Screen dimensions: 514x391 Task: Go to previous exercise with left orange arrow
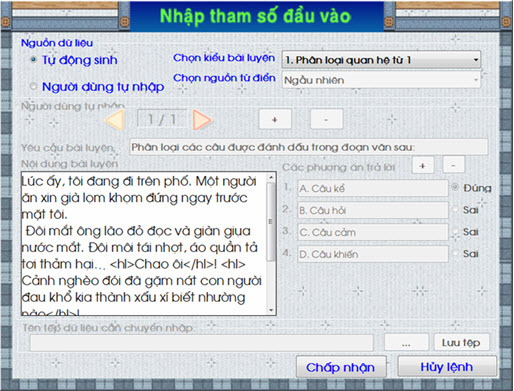(115, 119)
